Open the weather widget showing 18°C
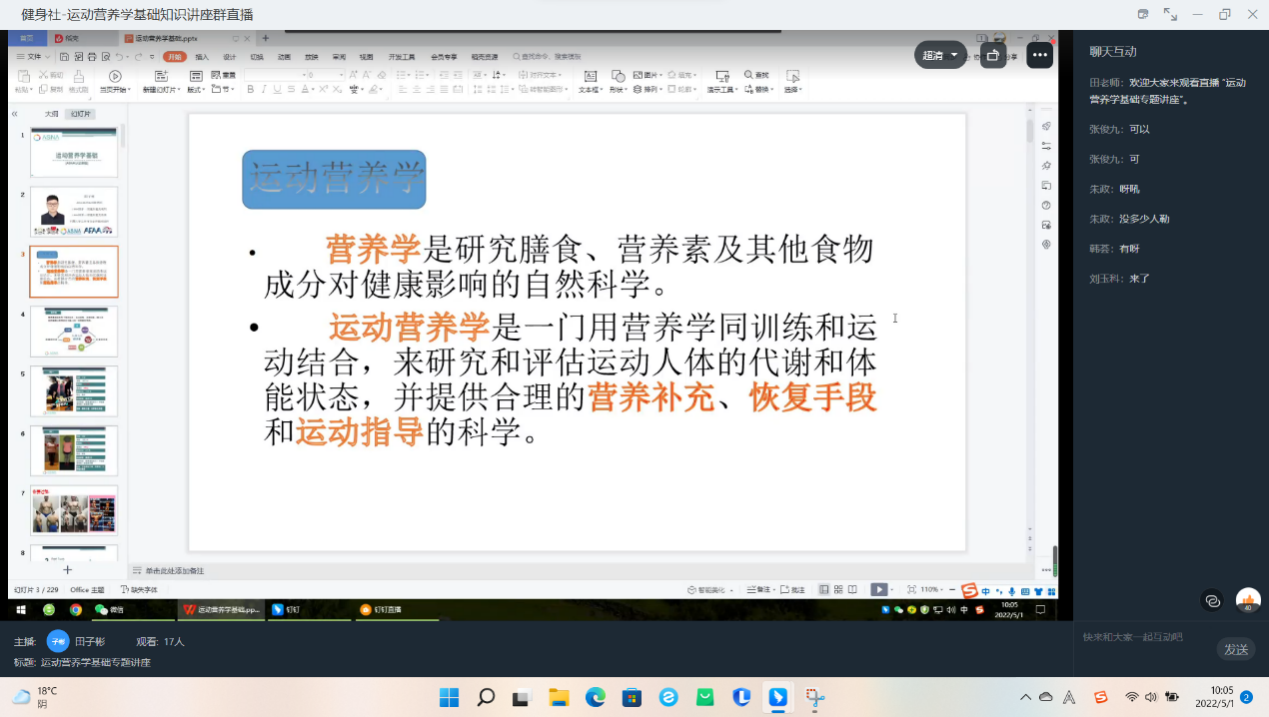 coord(35,697)
